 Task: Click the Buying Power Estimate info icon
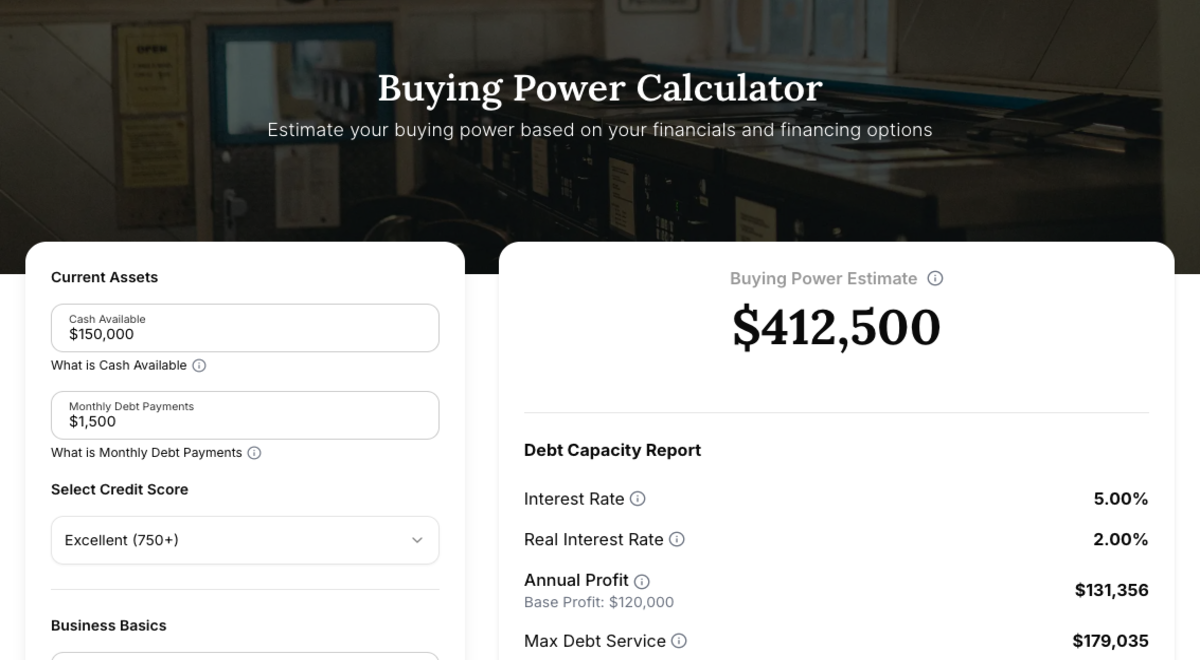coord(935,279)
